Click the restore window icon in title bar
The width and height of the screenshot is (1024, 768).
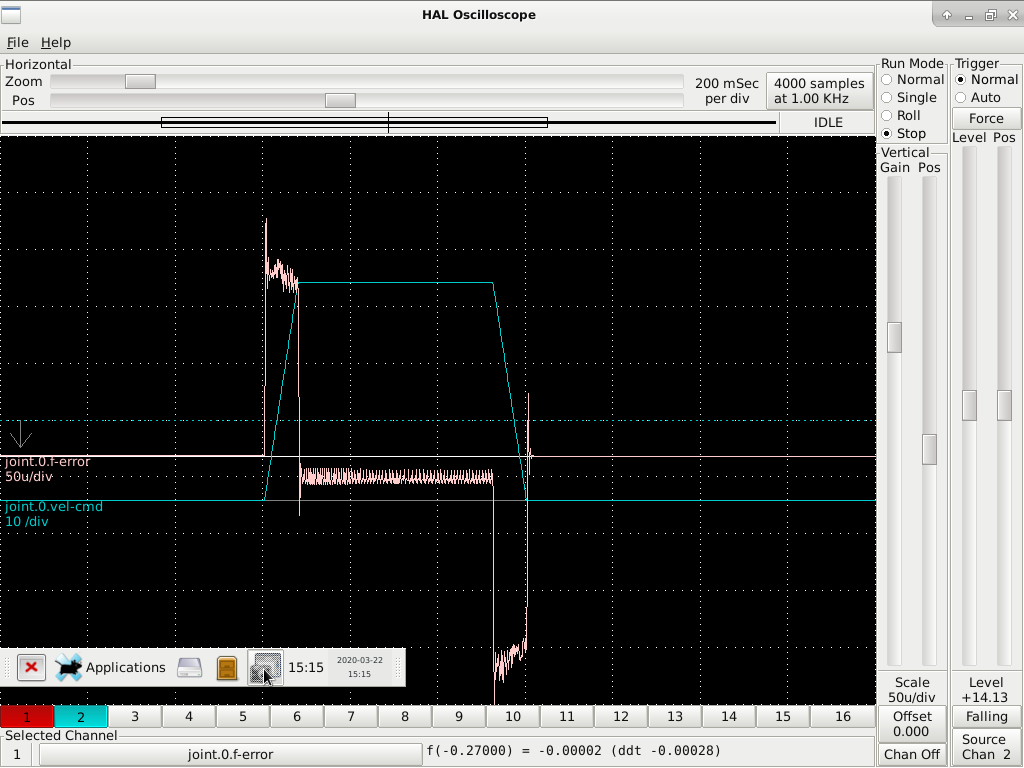coord(990,15)
